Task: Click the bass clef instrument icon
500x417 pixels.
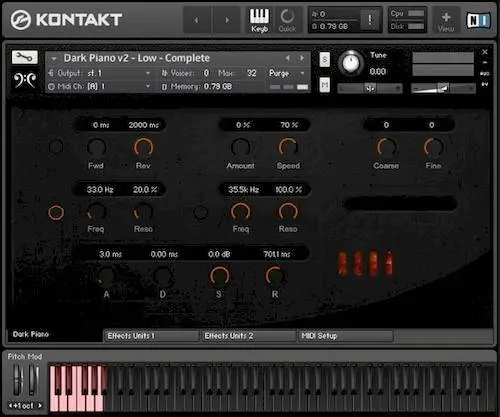Action: tap(25, 80)
